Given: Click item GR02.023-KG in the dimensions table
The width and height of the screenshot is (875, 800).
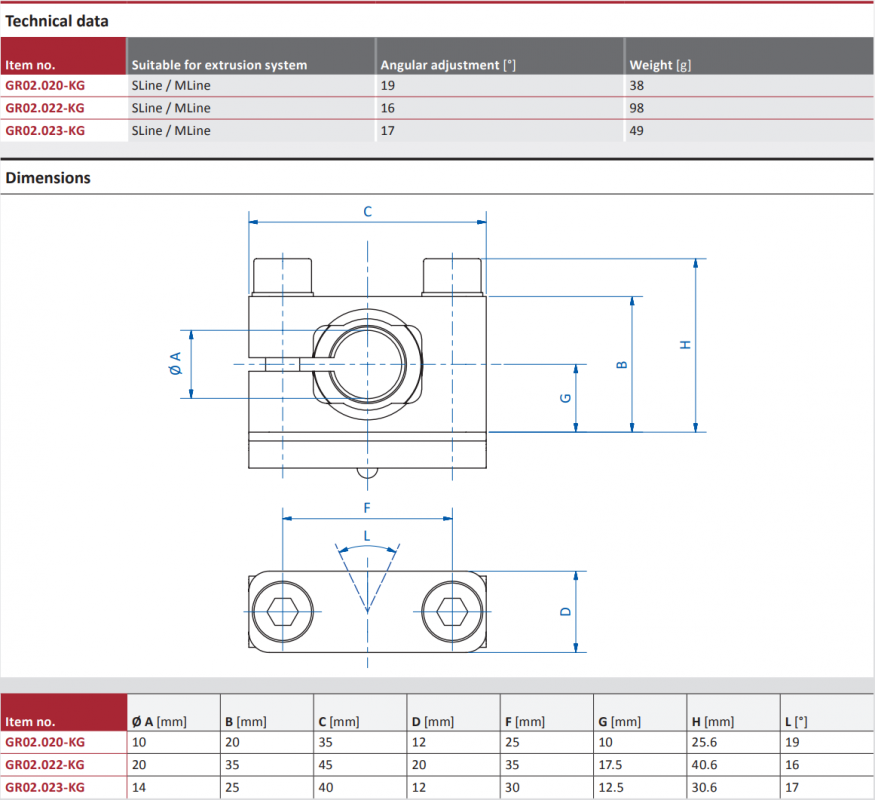Looking at the screenshot, I should coord(45,787).
